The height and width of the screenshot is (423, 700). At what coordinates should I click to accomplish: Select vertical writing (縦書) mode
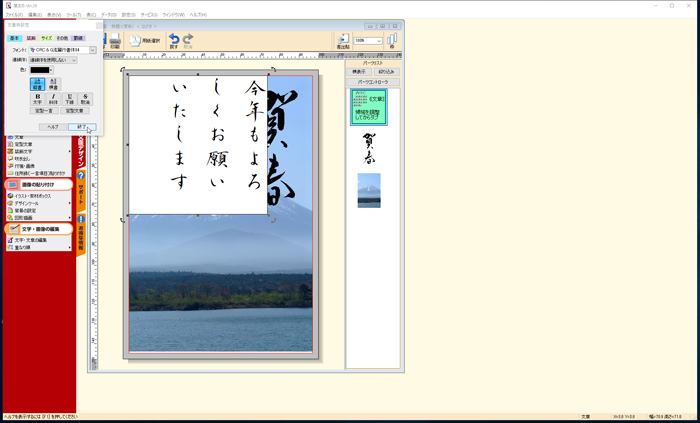coord(37,85)
